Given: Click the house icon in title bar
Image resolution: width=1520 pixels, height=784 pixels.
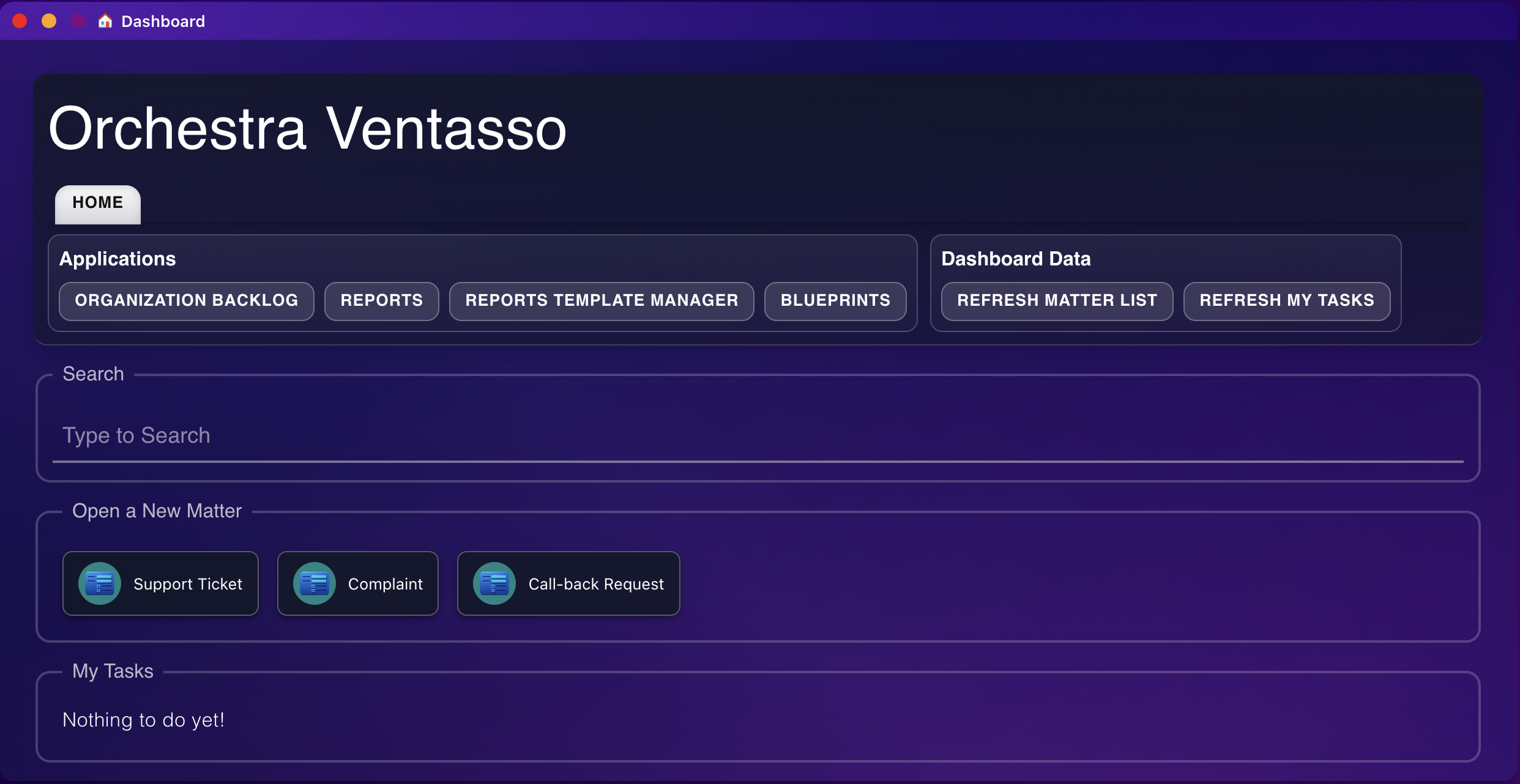Looking at the screenshot, I should 105,21.
